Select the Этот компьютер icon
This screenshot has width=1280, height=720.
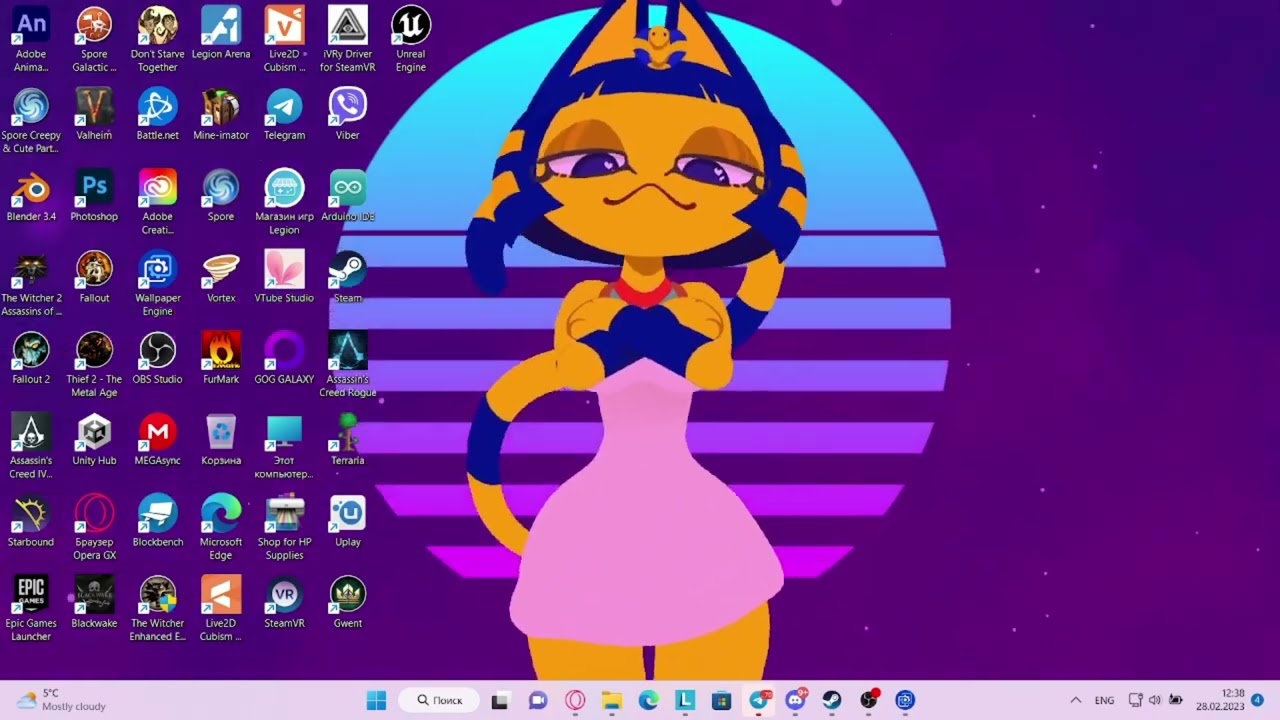click(x=284, y=447)
